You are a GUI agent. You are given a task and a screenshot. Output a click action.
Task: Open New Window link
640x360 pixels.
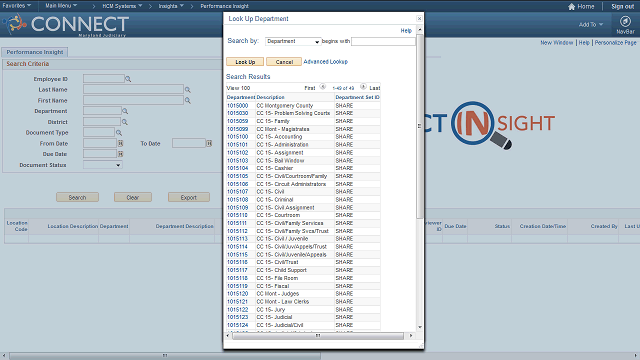[x=557, y=42]
